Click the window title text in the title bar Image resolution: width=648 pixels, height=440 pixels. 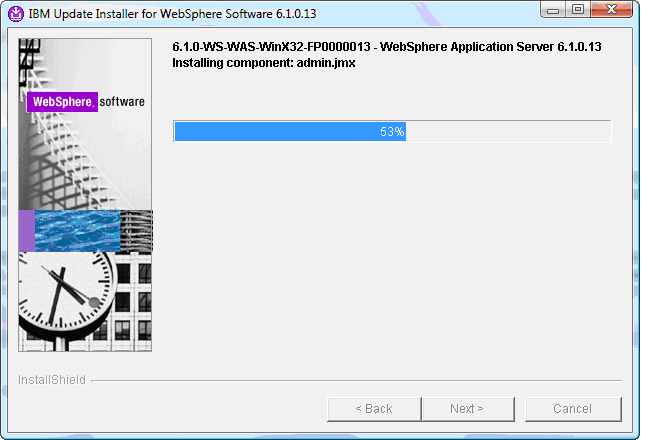[172, 14]
